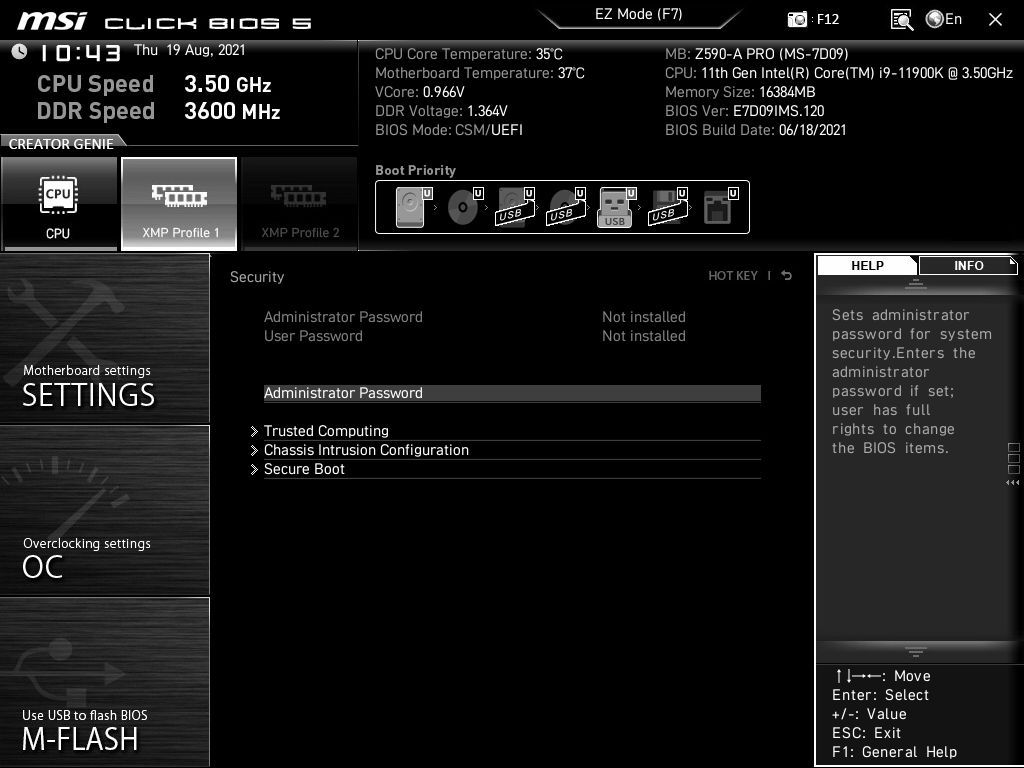Select the USB hard disk boot device

coord(515,207)
